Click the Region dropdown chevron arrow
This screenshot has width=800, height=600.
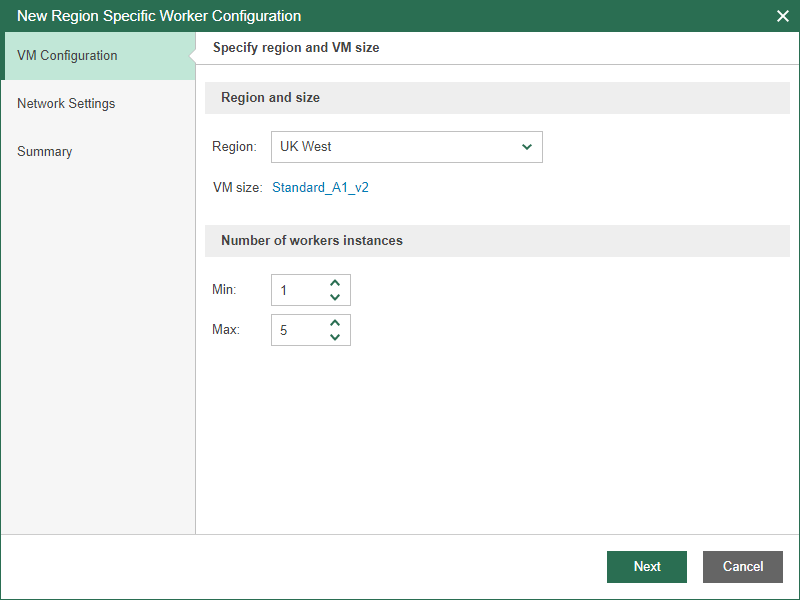(527, 147)
